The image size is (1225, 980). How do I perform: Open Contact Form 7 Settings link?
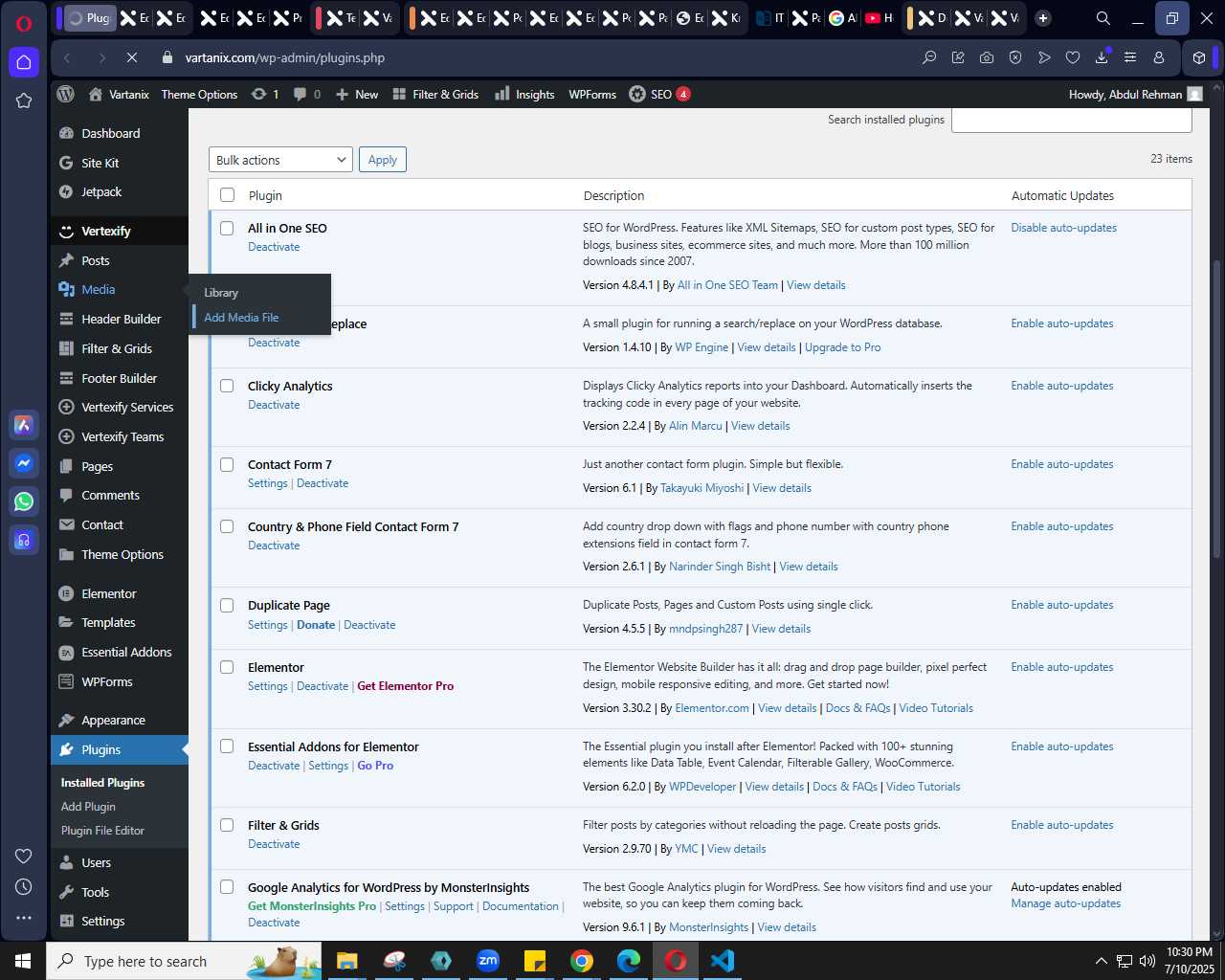click(267, 483)
